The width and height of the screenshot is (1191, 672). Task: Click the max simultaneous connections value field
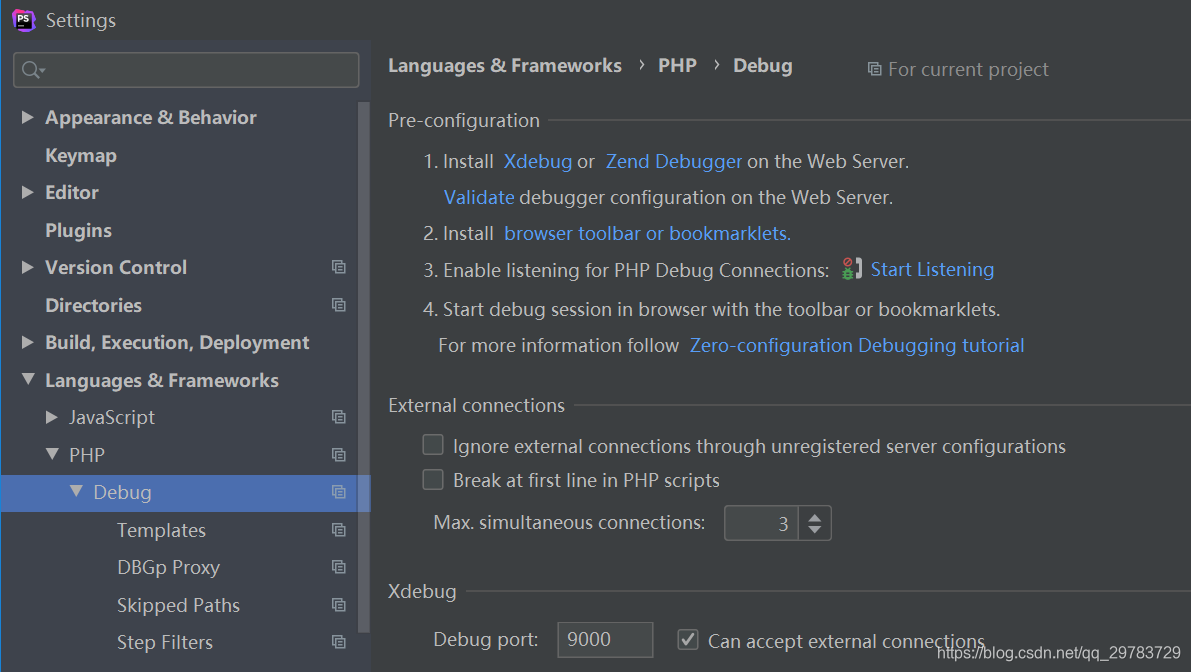coord(761,523)
